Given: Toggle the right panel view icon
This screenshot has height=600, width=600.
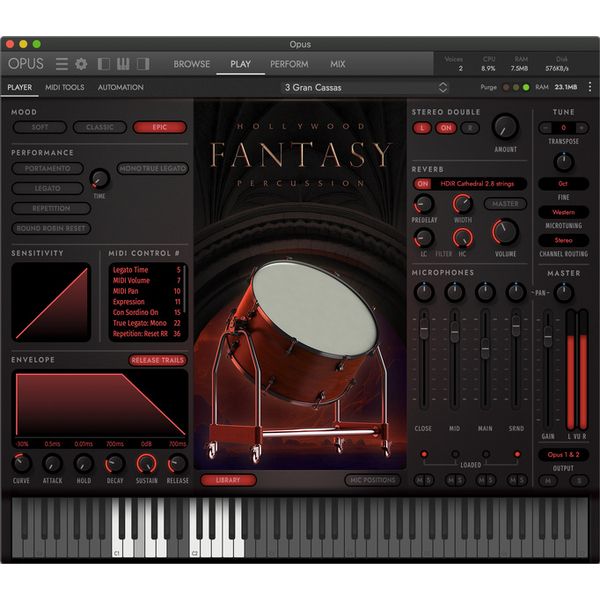Looking at the screenshot, I should coord(143,64).
